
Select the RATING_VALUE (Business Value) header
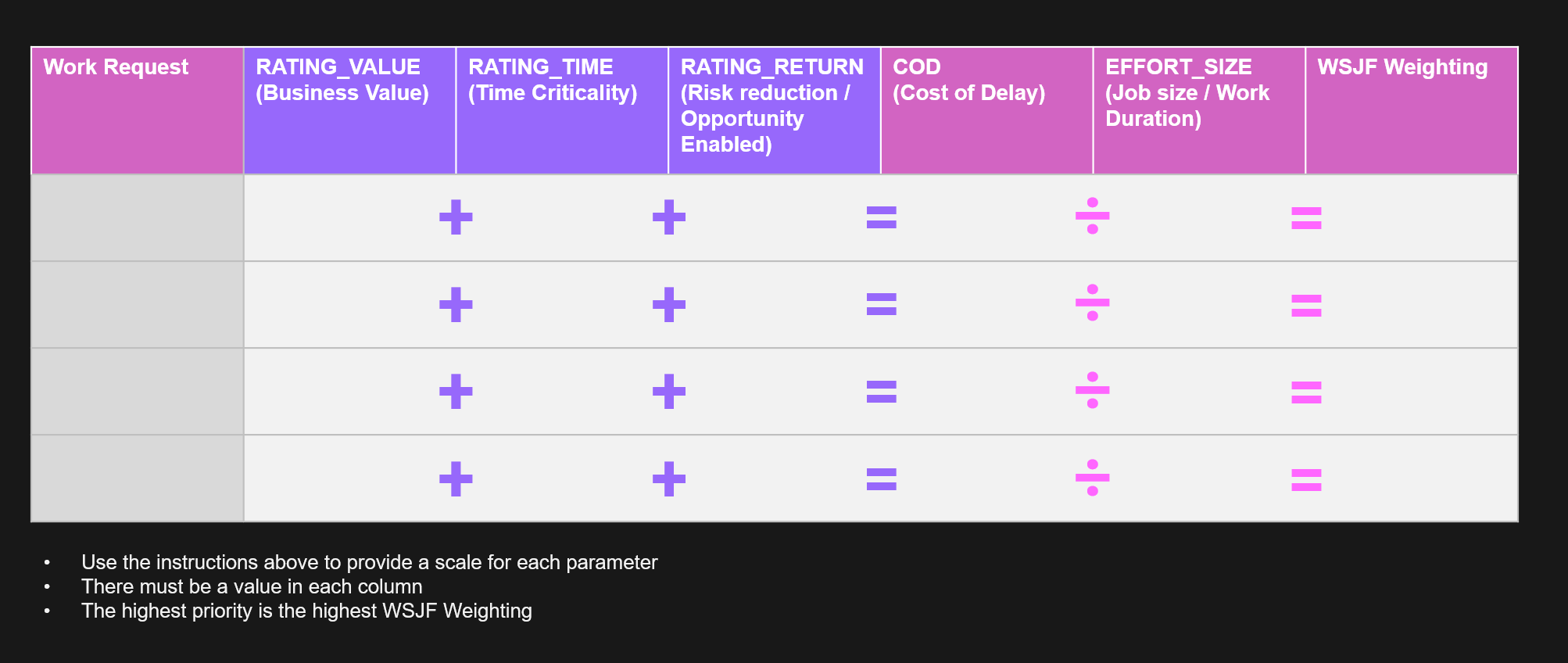pos(349,110)
